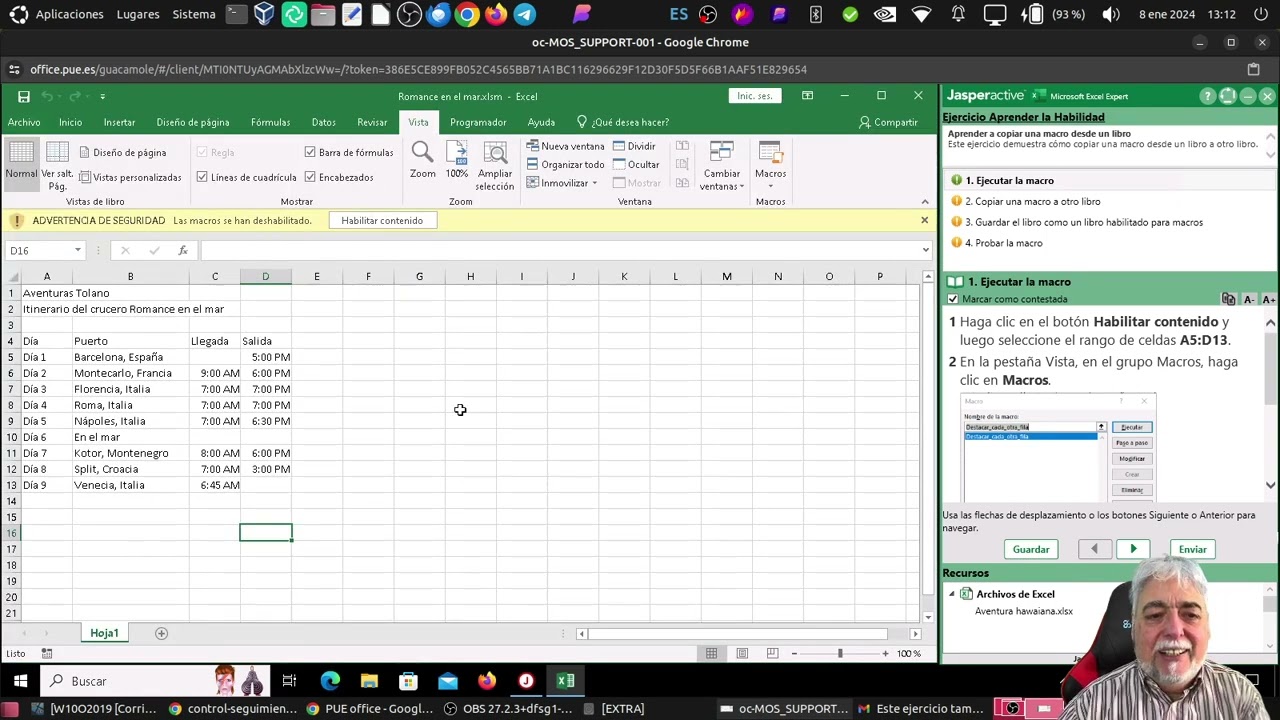The height and width of the screenshot is (720, 1280).
Task: Click the formula bar input field
Action: tap(558, 250)
